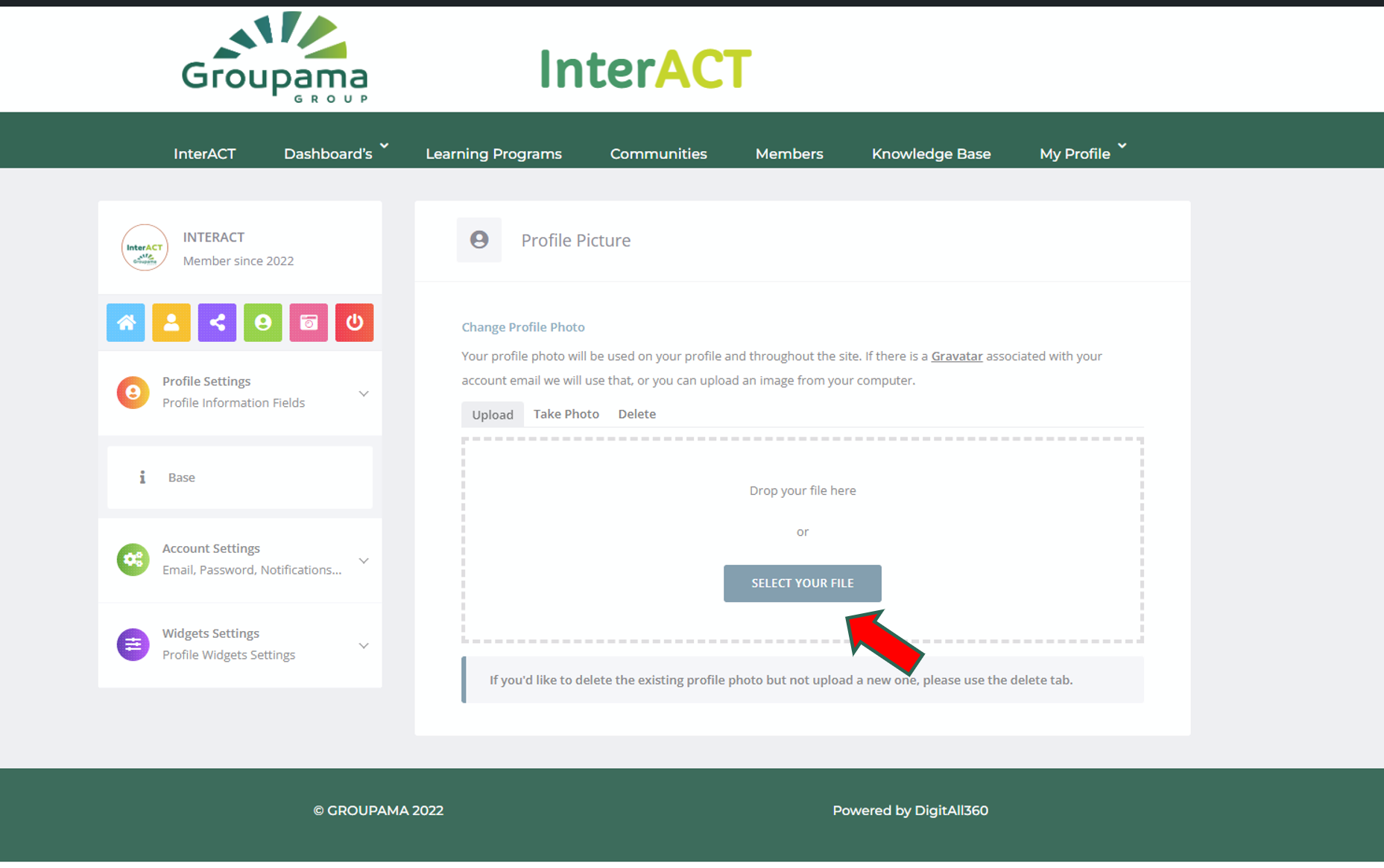Click the Base info icon

click(x=142, y=477)
